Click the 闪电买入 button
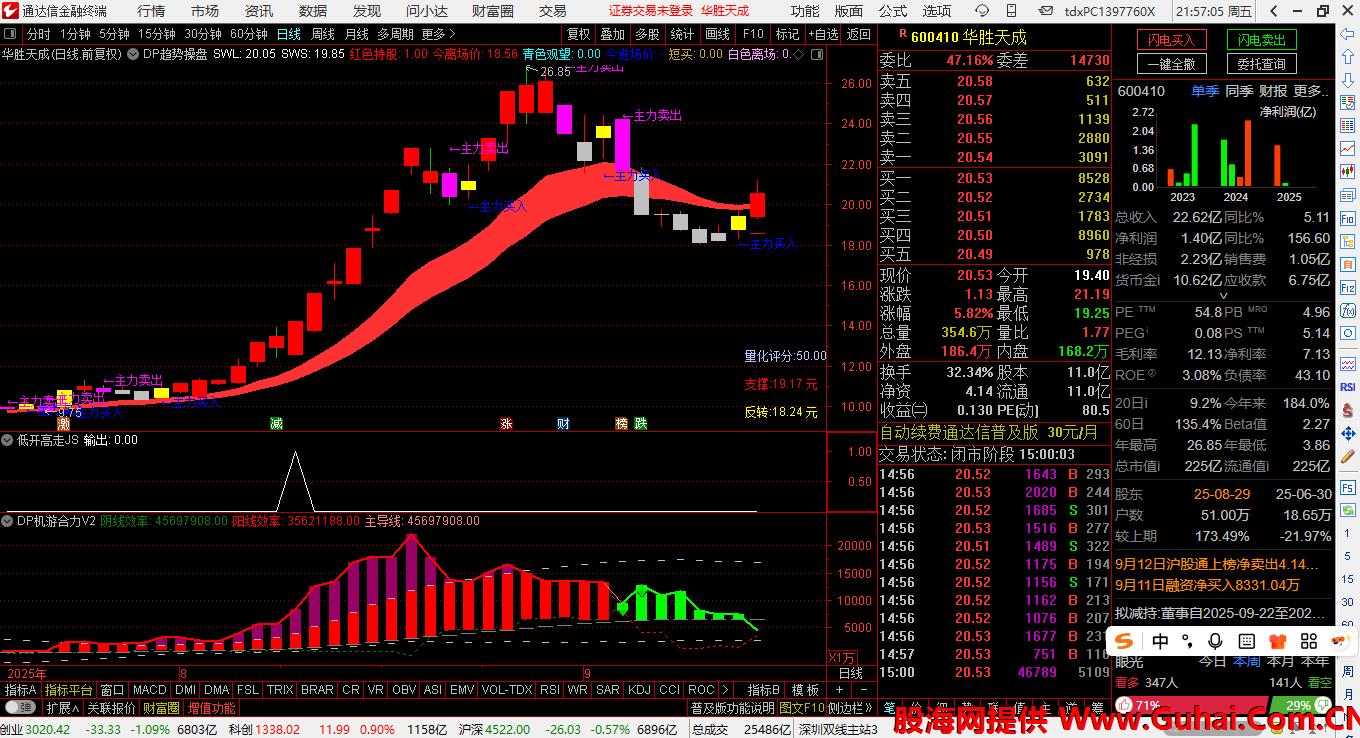 [x=1171, y=40]
